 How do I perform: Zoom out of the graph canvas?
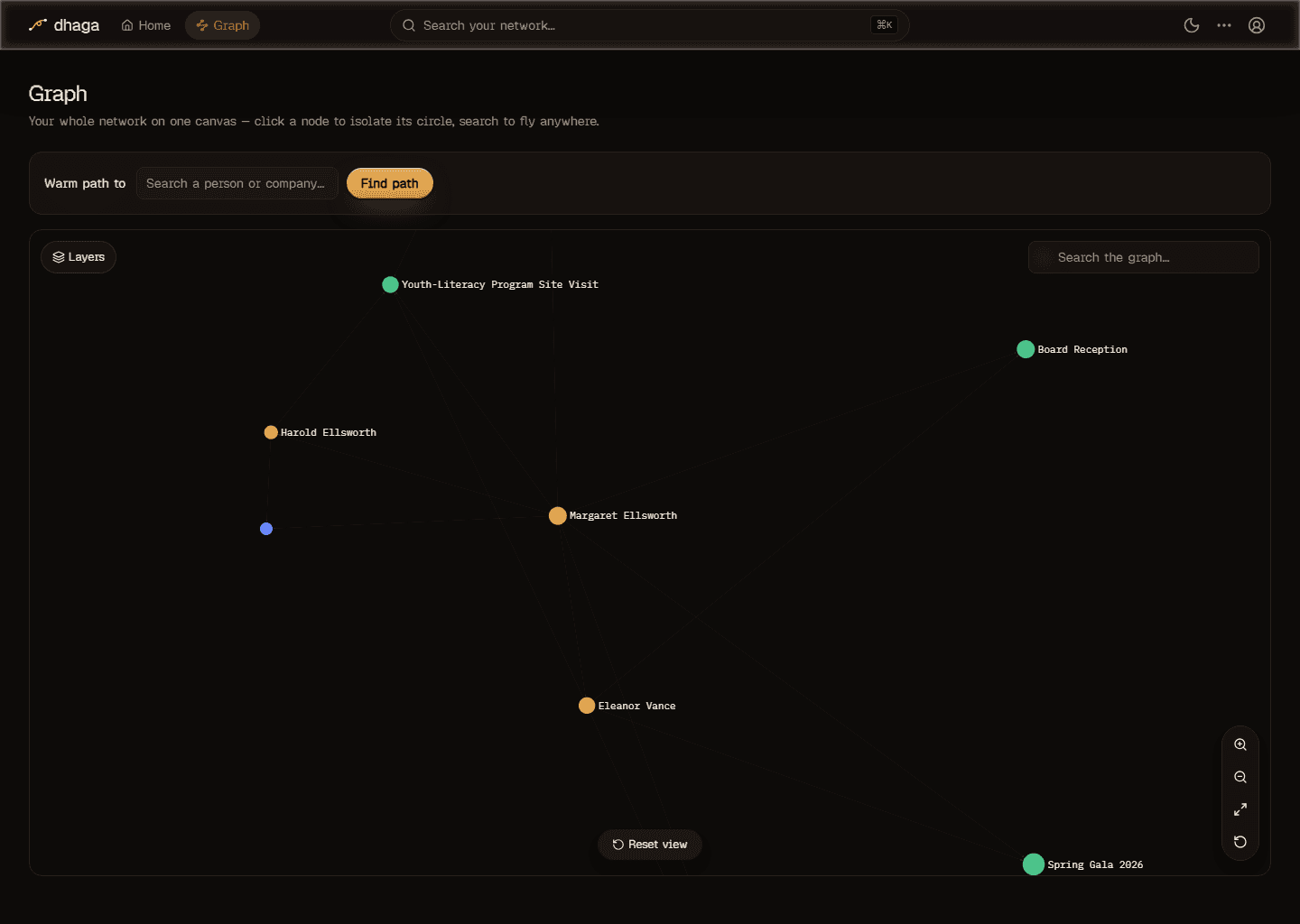click(1240, 777)
